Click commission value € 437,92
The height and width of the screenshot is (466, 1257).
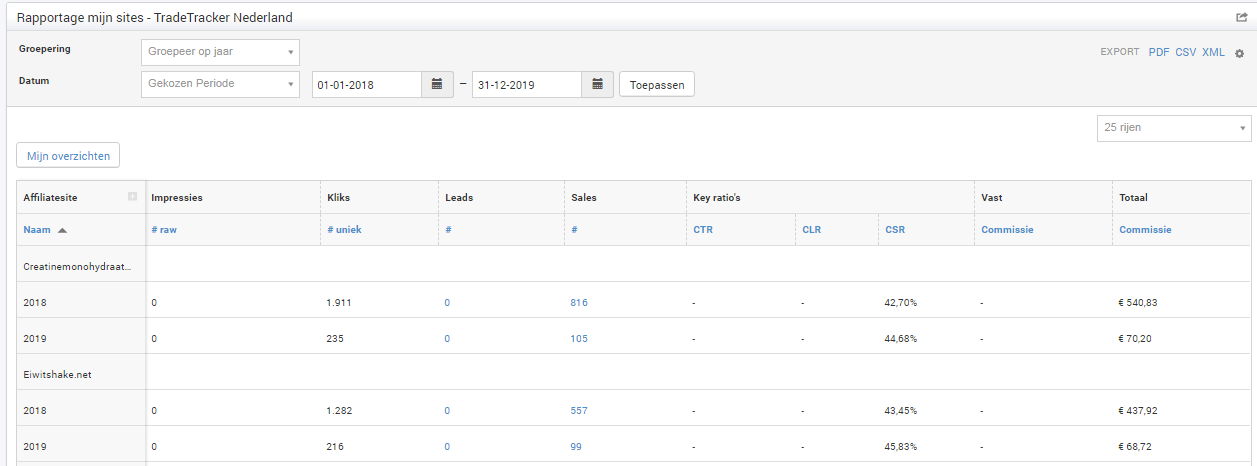click(1138, 410)
